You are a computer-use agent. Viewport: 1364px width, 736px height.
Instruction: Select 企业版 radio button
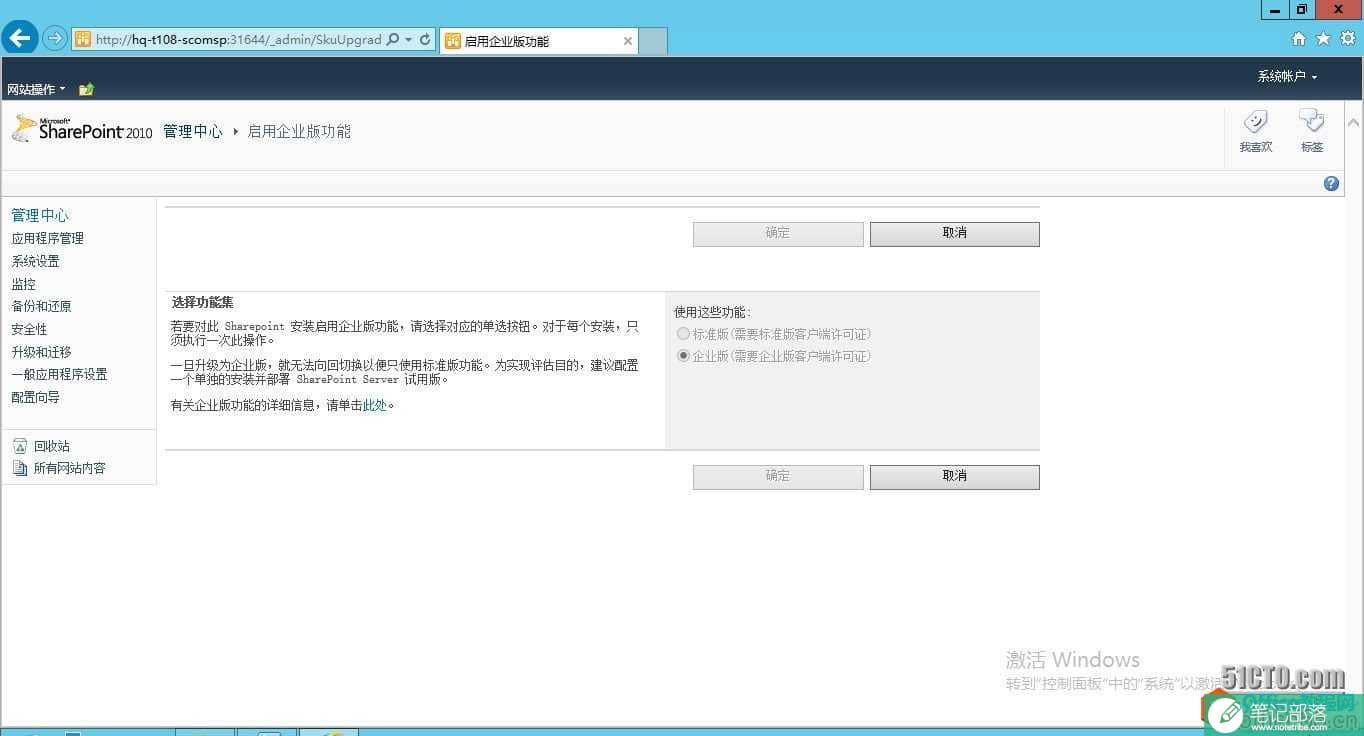683,356
